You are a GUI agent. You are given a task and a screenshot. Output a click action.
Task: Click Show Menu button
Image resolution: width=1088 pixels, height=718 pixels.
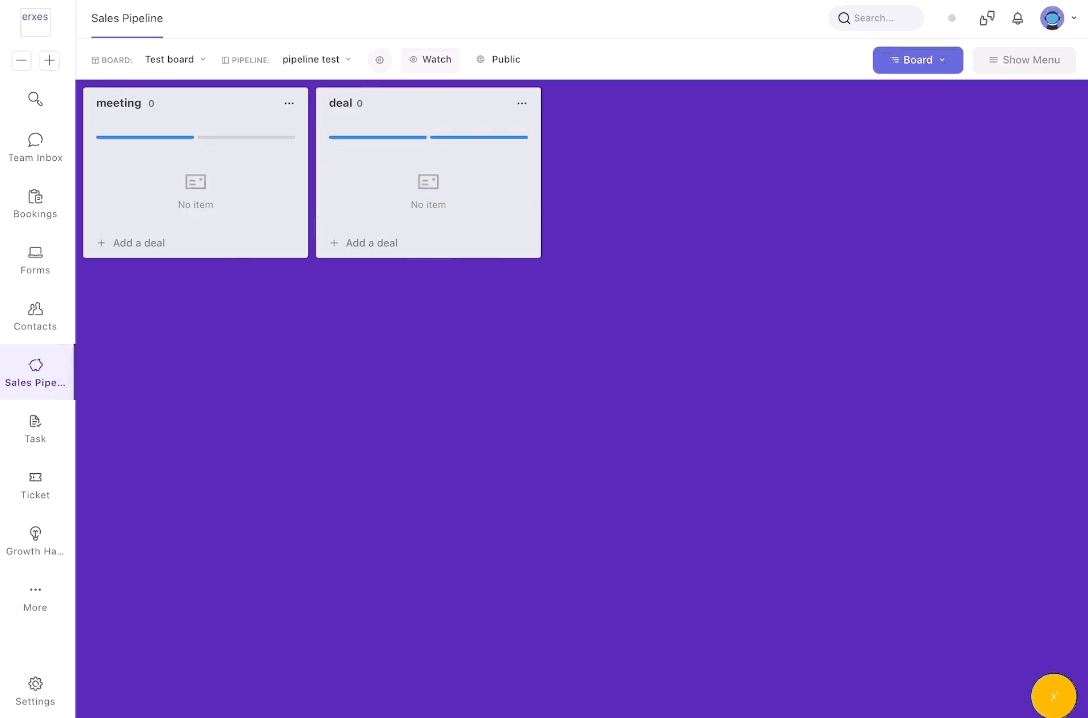(1023, 60)
